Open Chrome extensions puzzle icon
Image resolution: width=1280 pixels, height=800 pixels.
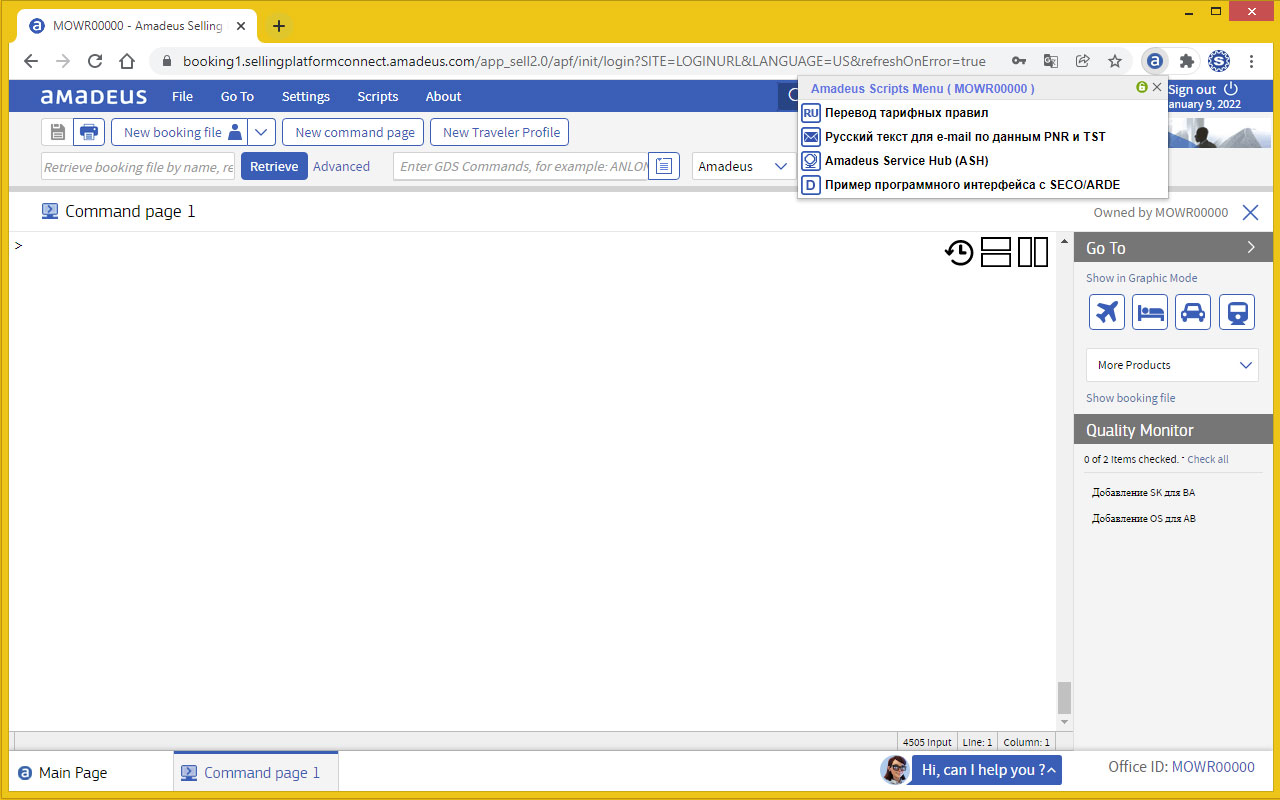(1187, 61)
